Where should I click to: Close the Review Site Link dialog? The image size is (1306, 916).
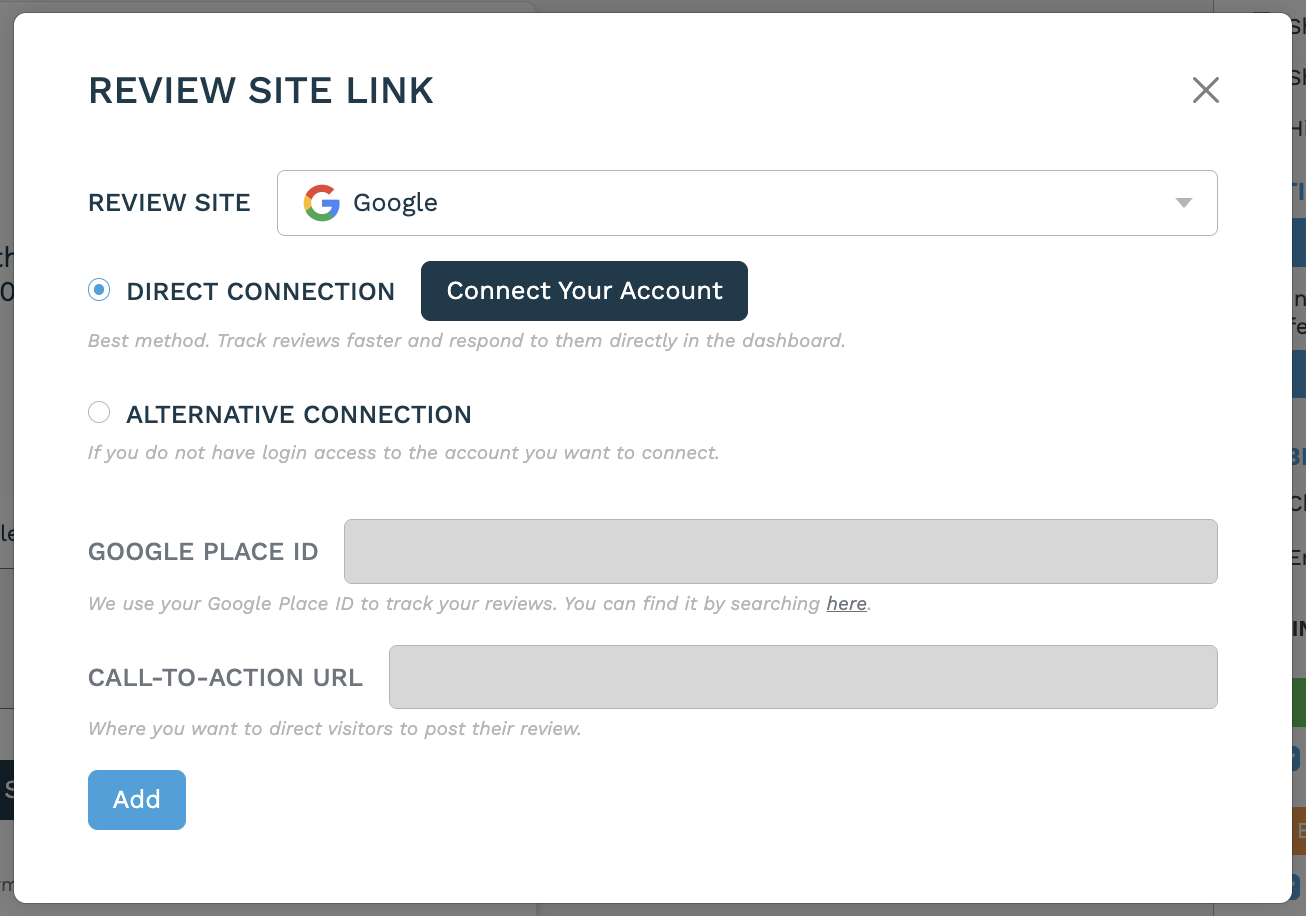[x=1205, y=90]
